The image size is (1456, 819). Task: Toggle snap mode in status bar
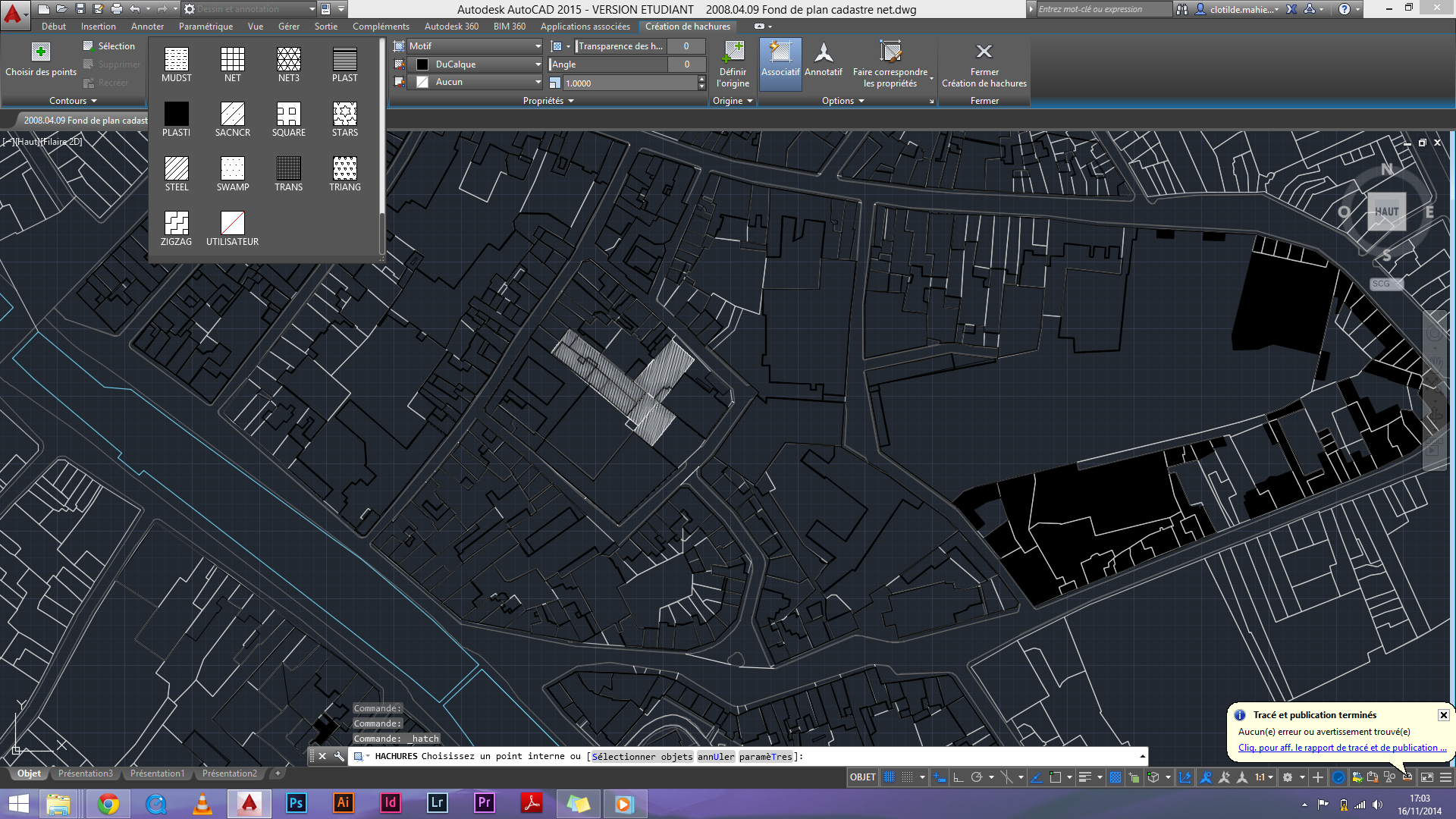907,777
